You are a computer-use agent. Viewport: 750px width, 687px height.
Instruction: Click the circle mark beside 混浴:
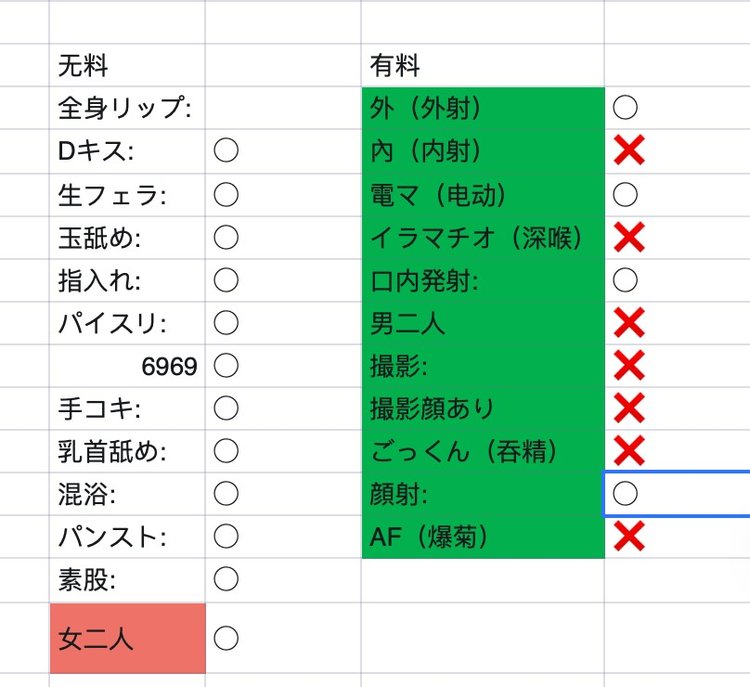tap(226, 493)
